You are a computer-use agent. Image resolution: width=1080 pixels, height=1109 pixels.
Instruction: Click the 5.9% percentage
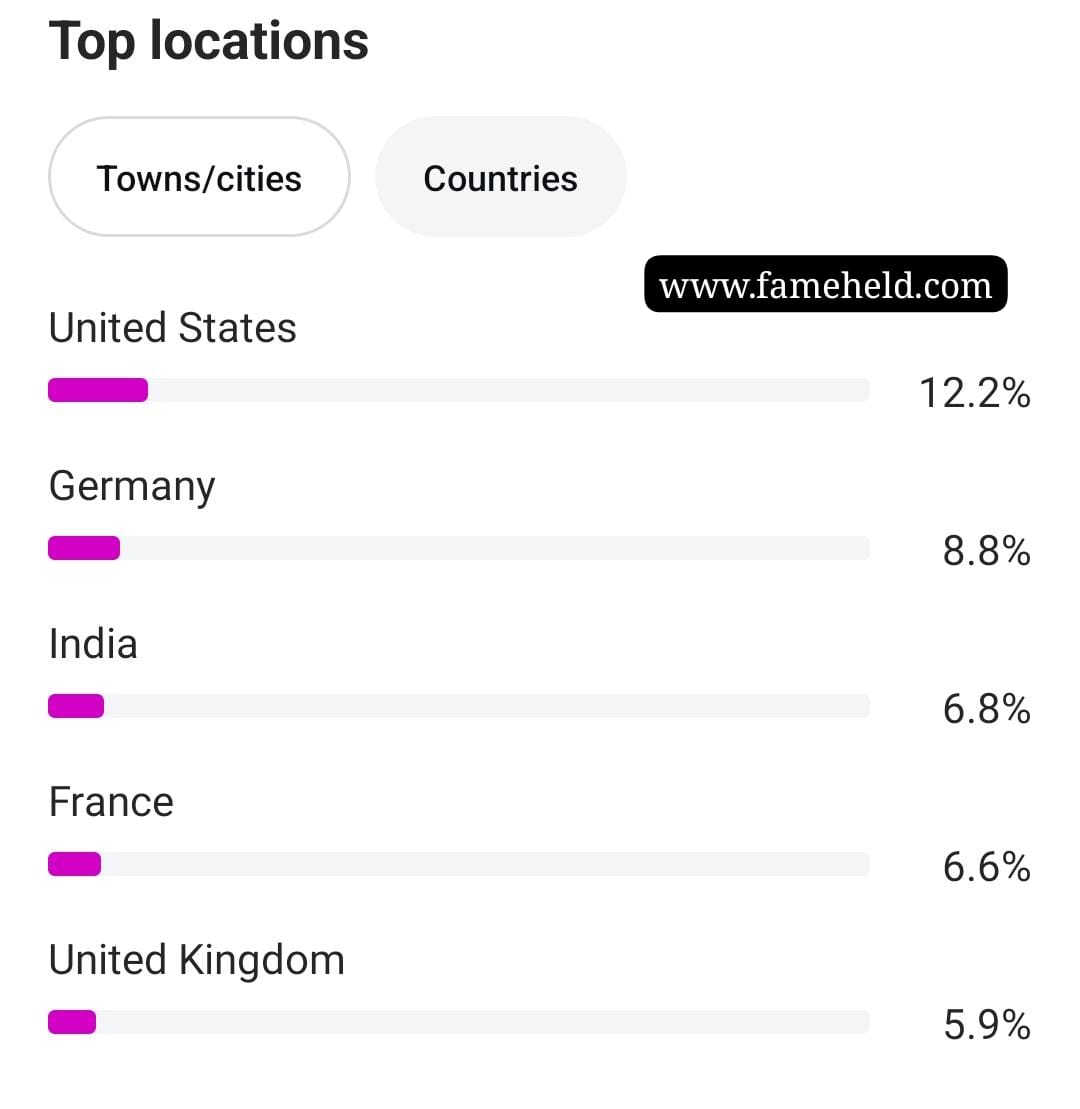point(987,1025)
